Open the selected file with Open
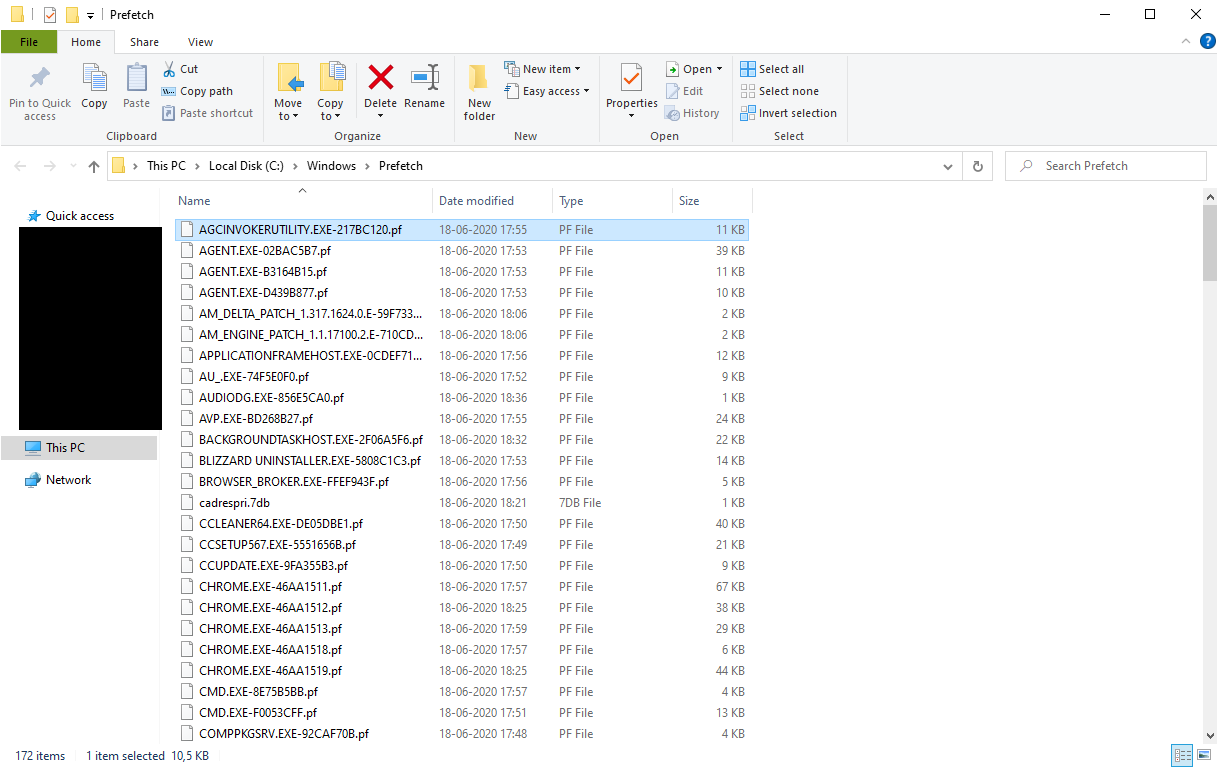The image size is (1217, 768). pyautogui.click(x=689, y=69)
